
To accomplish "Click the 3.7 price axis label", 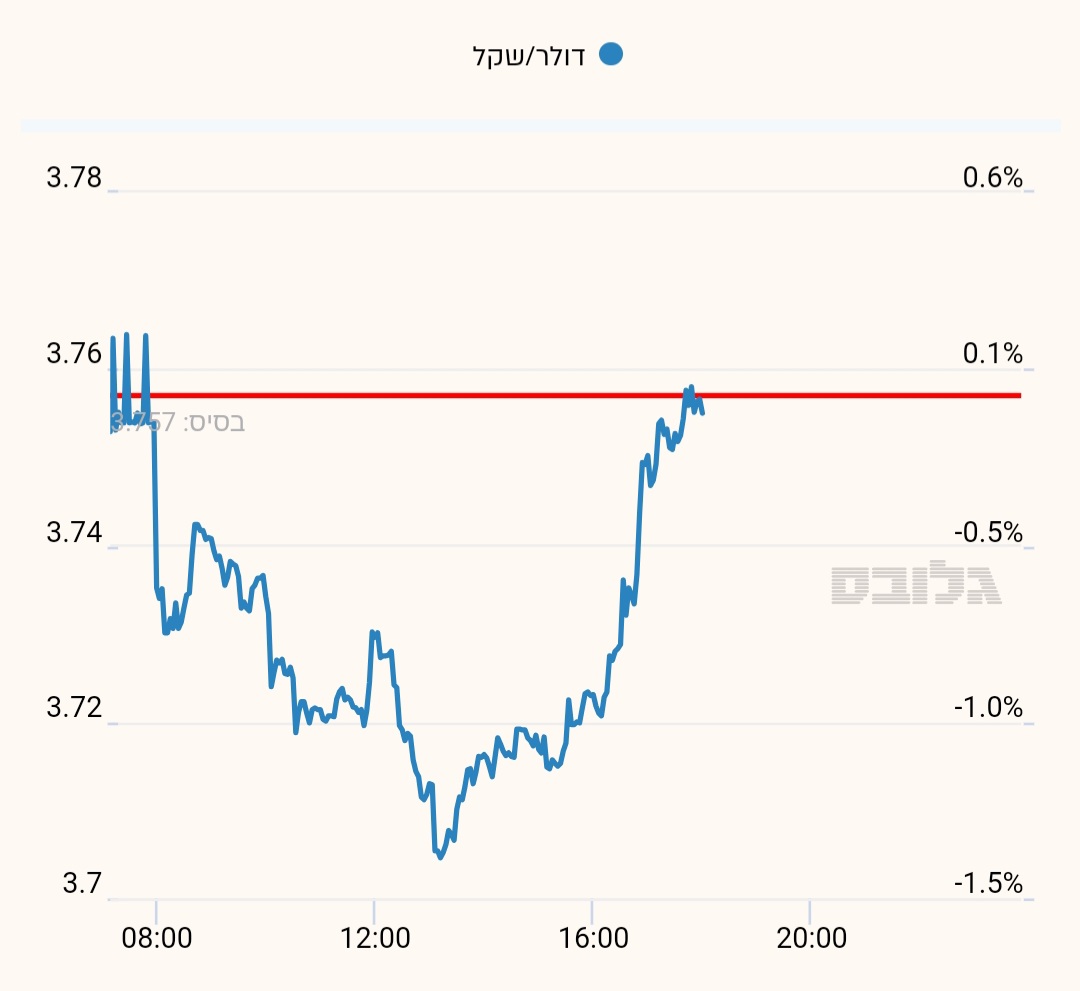I will point(82,884).
